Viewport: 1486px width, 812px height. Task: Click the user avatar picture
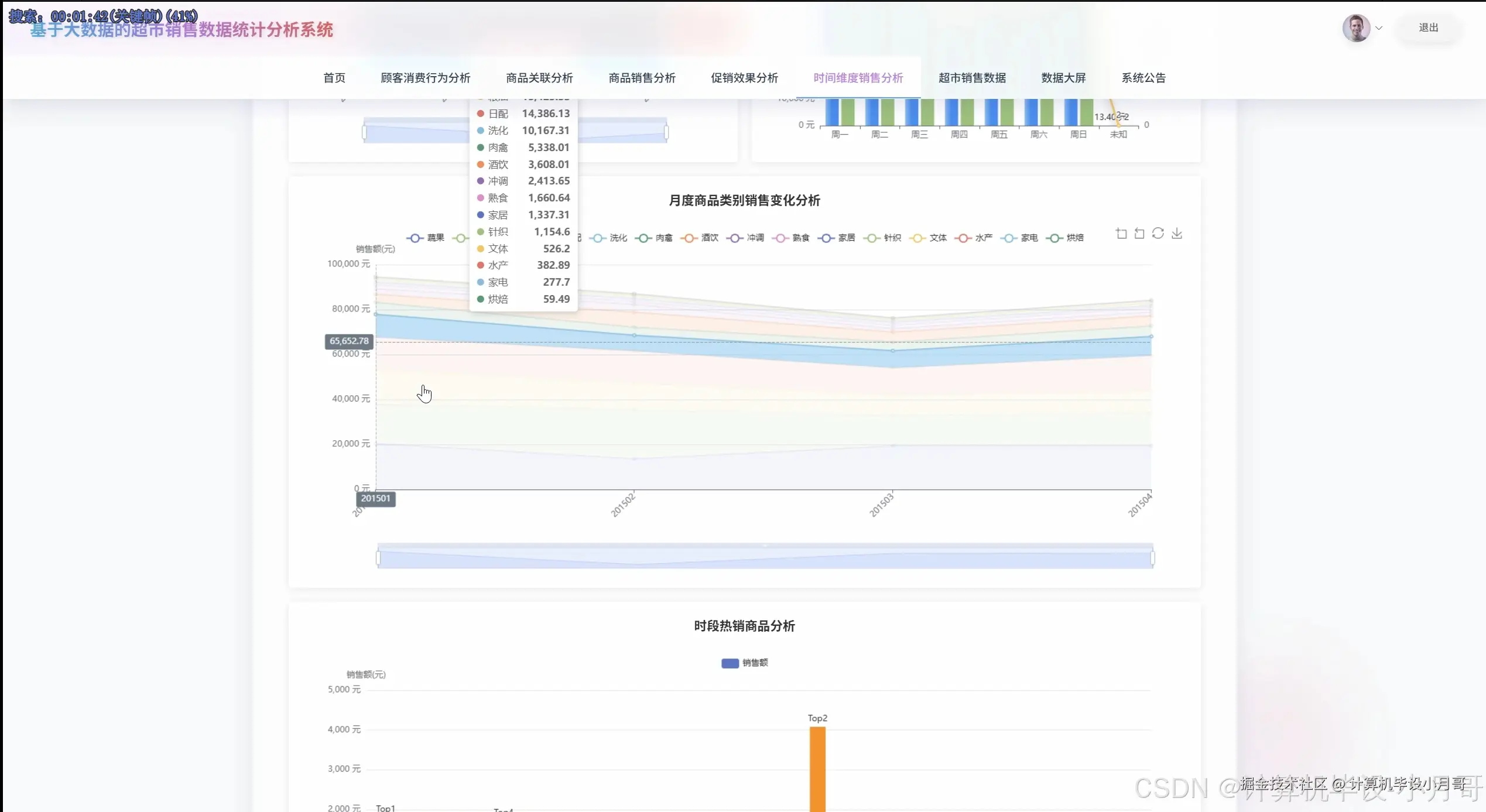click(x=1355, y=28)
